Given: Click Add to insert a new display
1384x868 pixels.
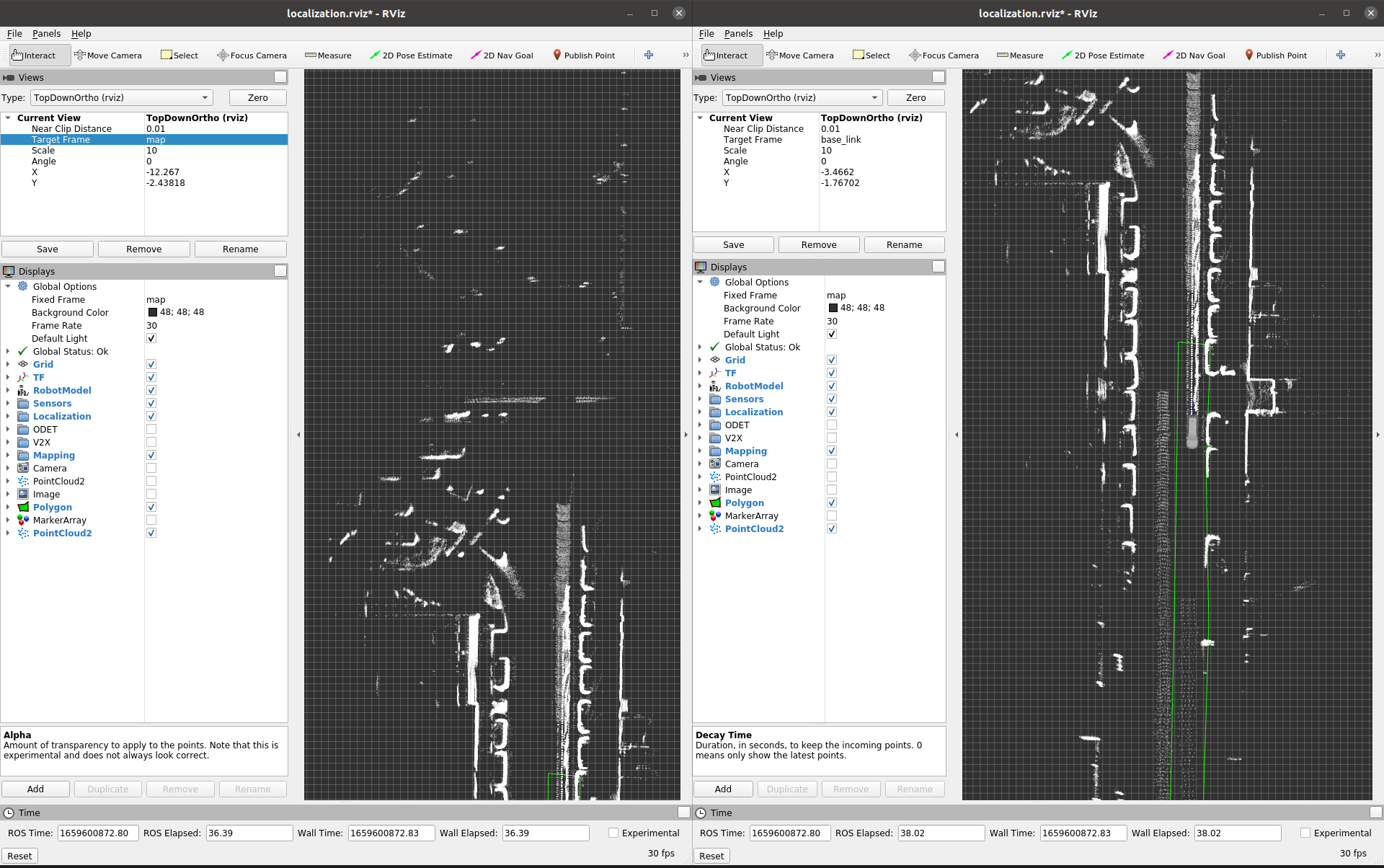Looking at the screenshot, I should tap(35, 789).
